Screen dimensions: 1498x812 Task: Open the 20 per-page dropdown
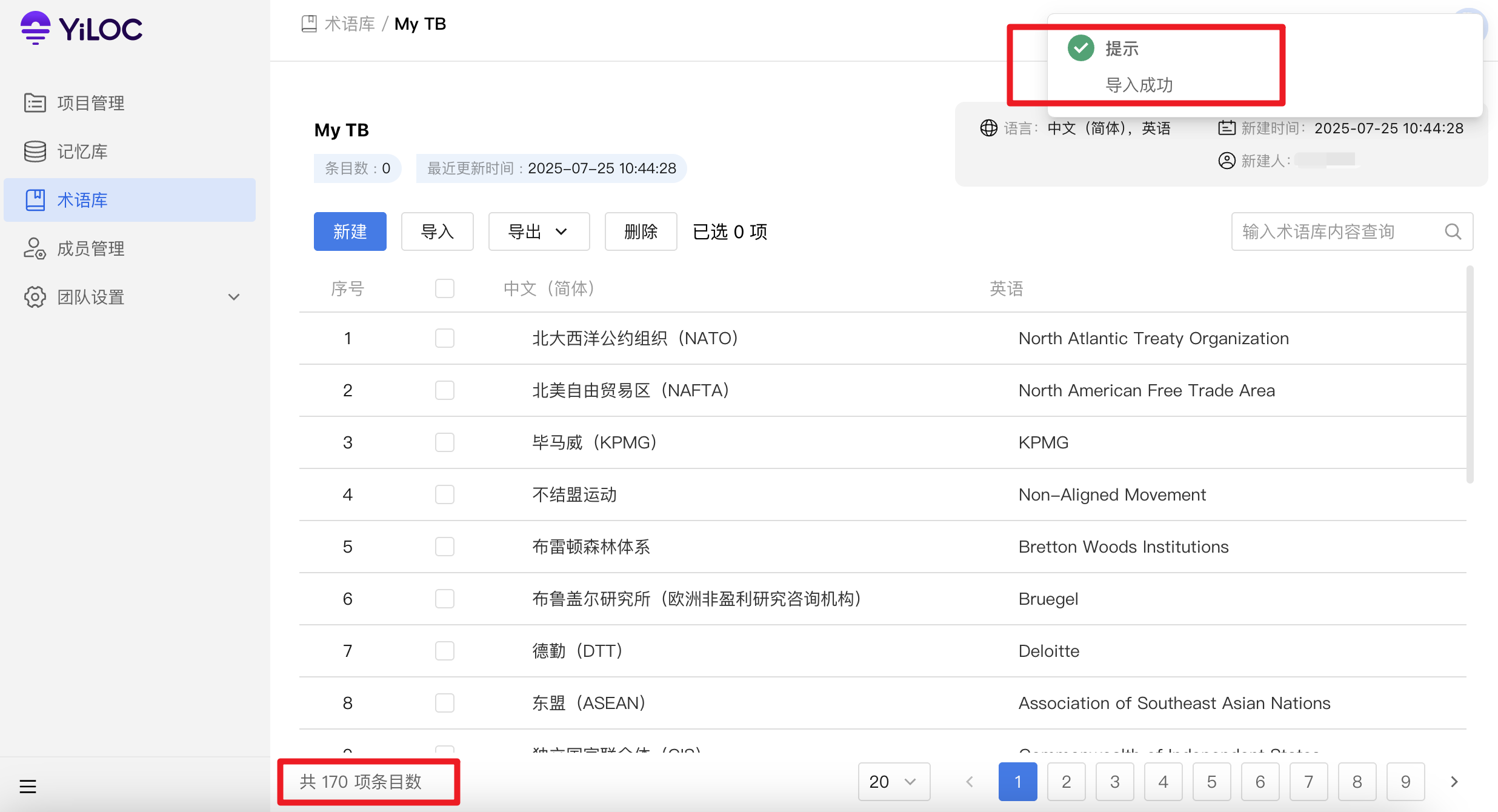[x=894, y=782]
